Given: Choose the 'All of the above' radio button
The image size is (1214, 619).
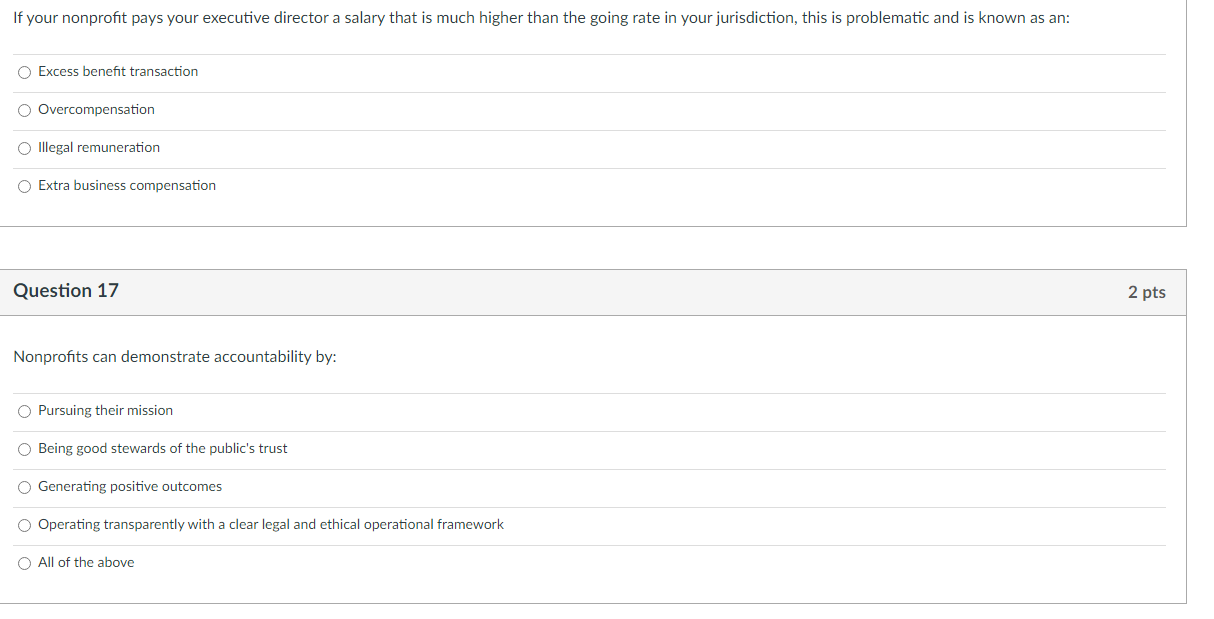Looking at the screenshot, I should coord(24,563).
